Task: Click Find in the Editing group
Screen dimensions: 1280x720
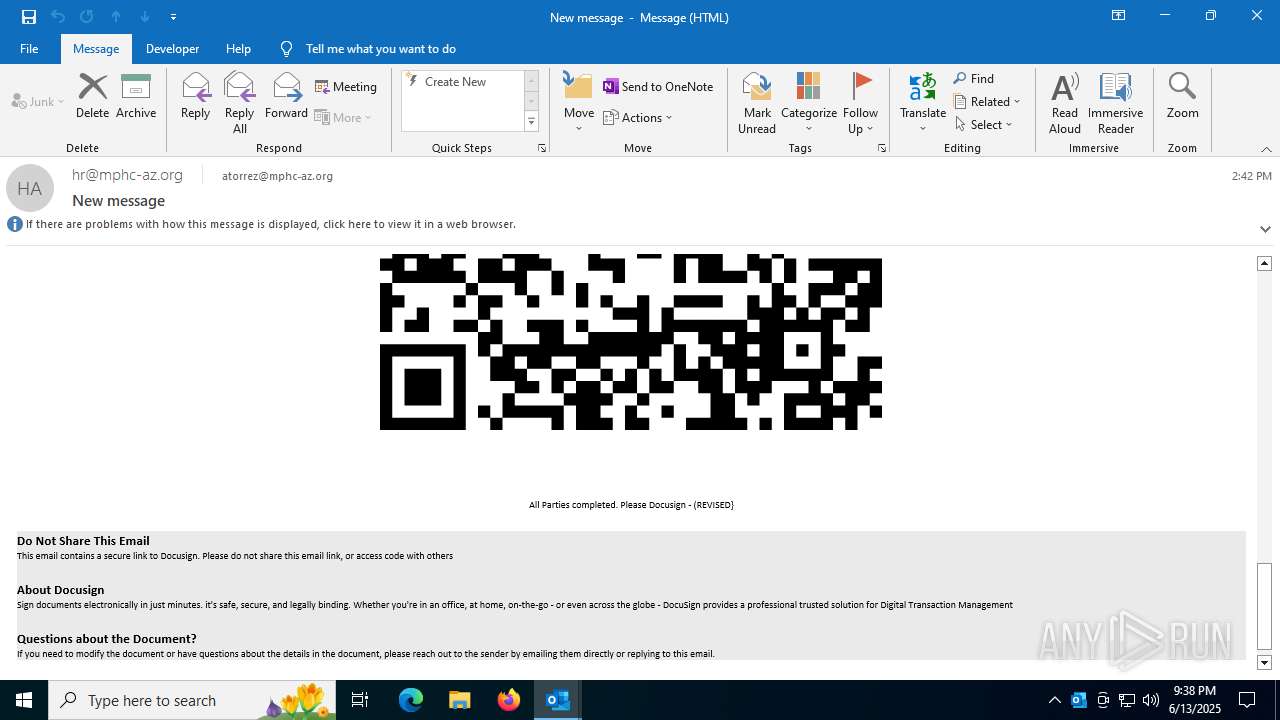Action: (974, 79)
